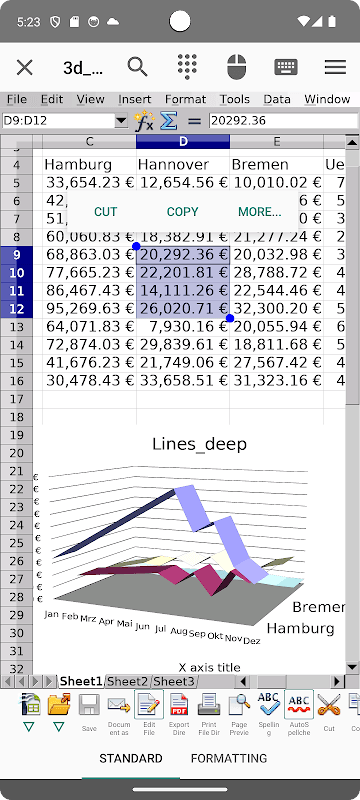The image size is (360, 800).
Task: Open the Name Box dropdown arrow
Action: click(x=121, y=121)
